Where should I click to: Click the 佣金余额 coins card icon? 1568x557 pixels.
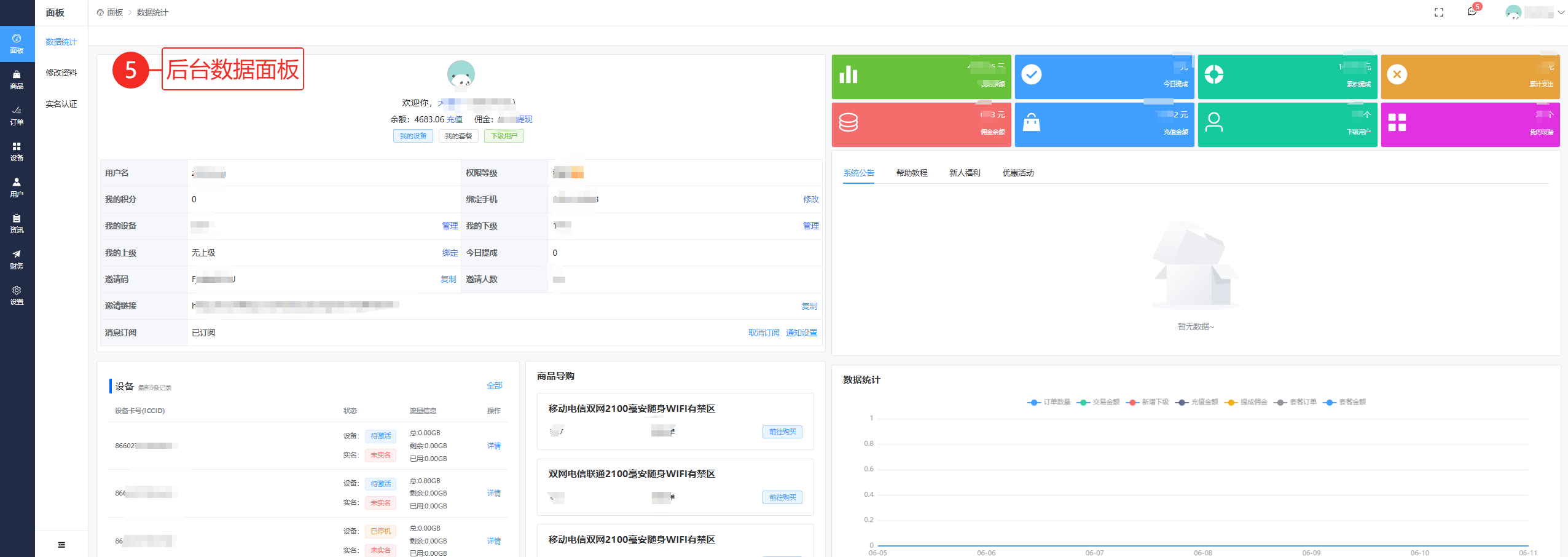pyautogui.click(x=849, y=122)
